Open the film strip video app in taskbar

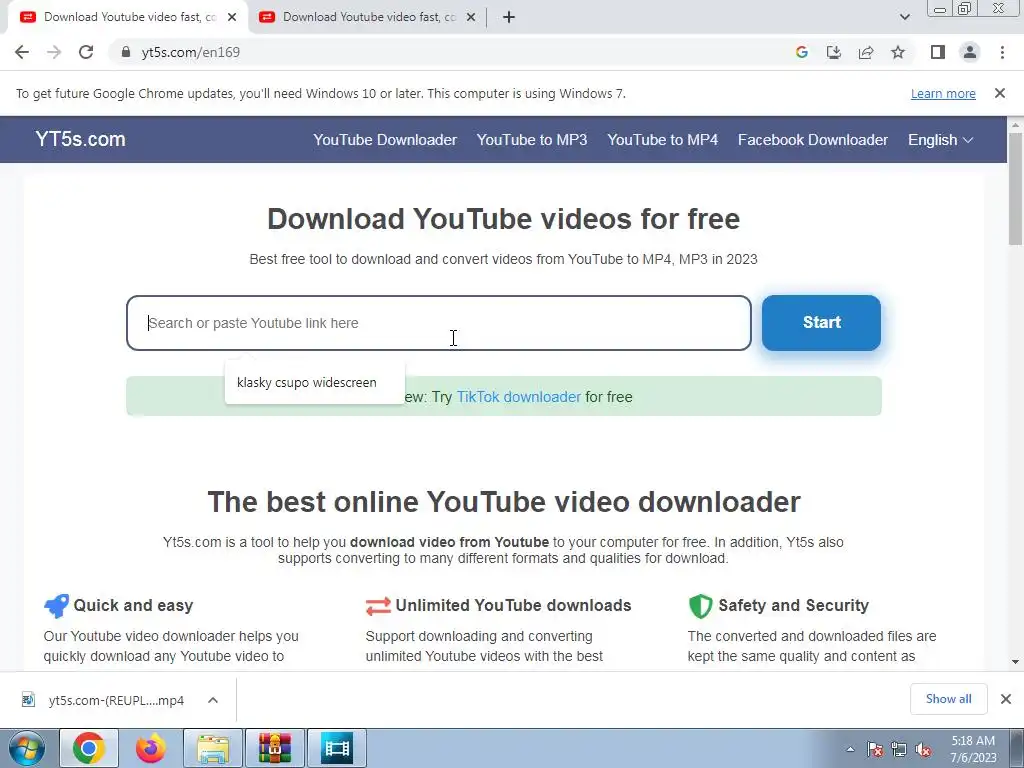(x=337, y=748)
